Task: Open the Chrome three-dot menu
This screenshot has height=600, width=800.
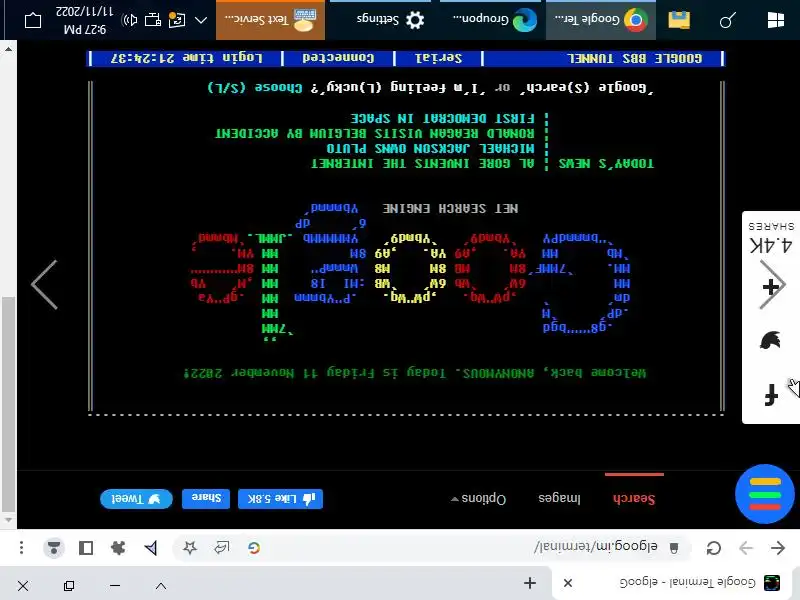Action: click(21, 548)
